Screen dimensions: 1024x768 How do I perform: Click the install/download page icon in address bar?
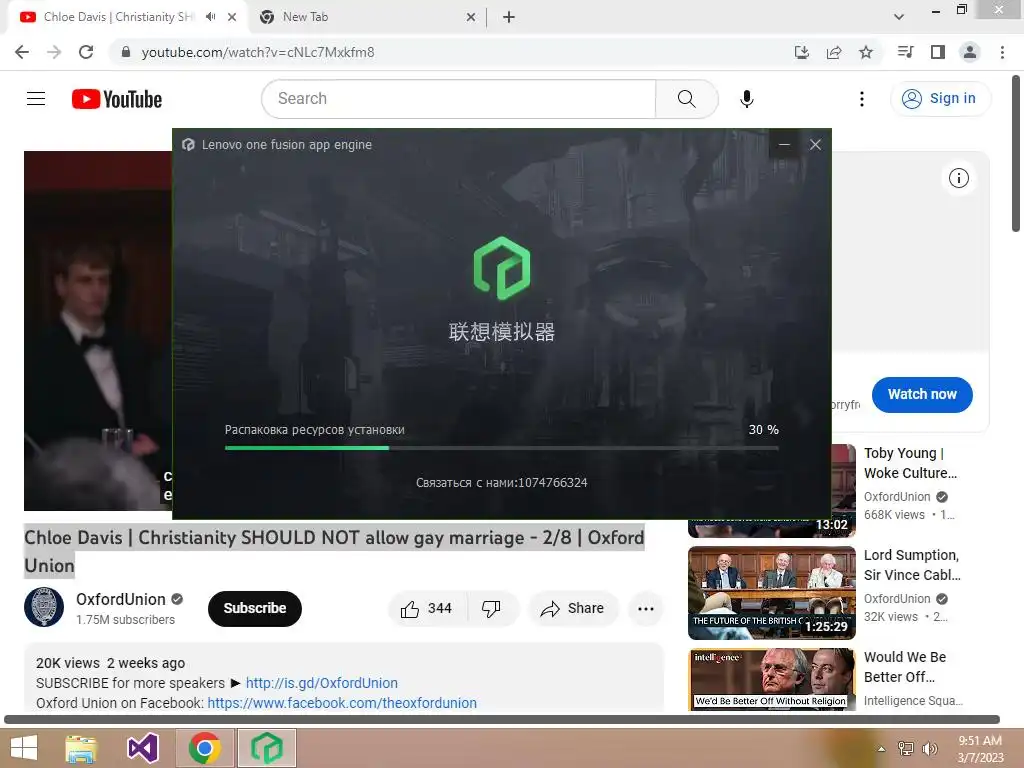[801, 52]
